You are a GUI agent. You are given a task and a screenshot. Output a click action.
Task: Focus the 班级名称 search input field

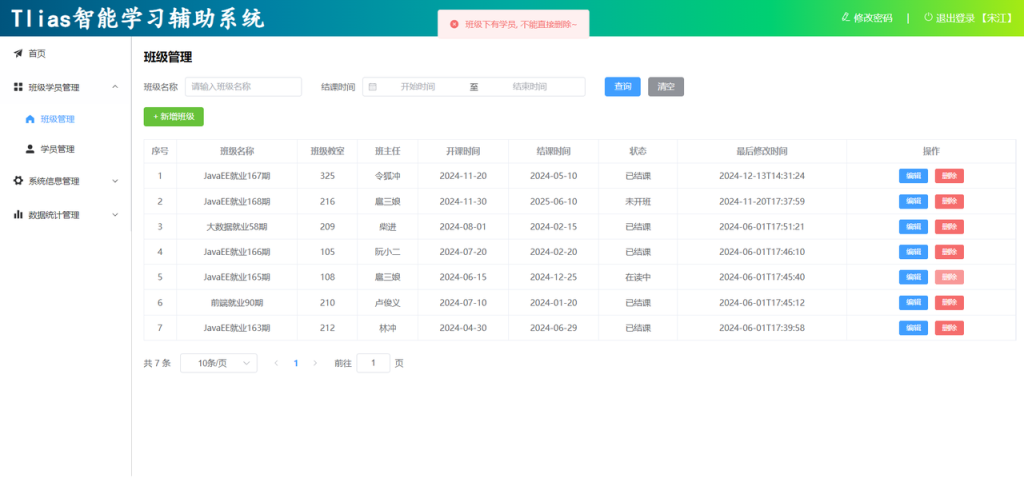click(x=243, y=87)
